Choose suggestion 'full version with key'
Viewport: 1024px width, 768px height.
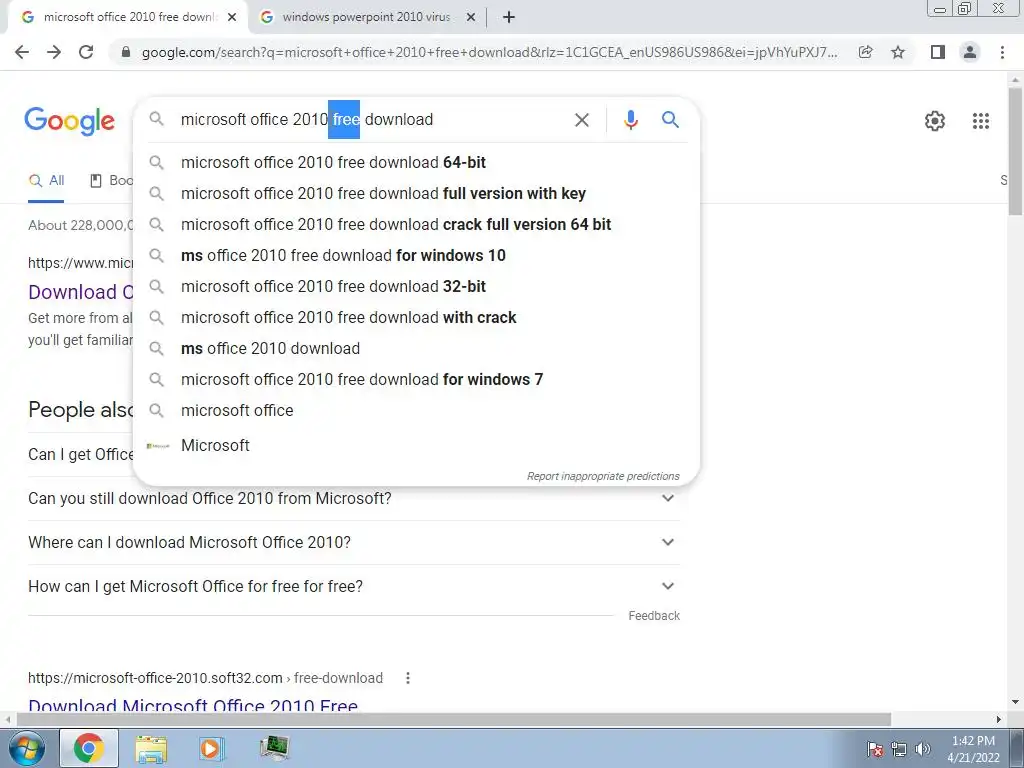(417, 193)
